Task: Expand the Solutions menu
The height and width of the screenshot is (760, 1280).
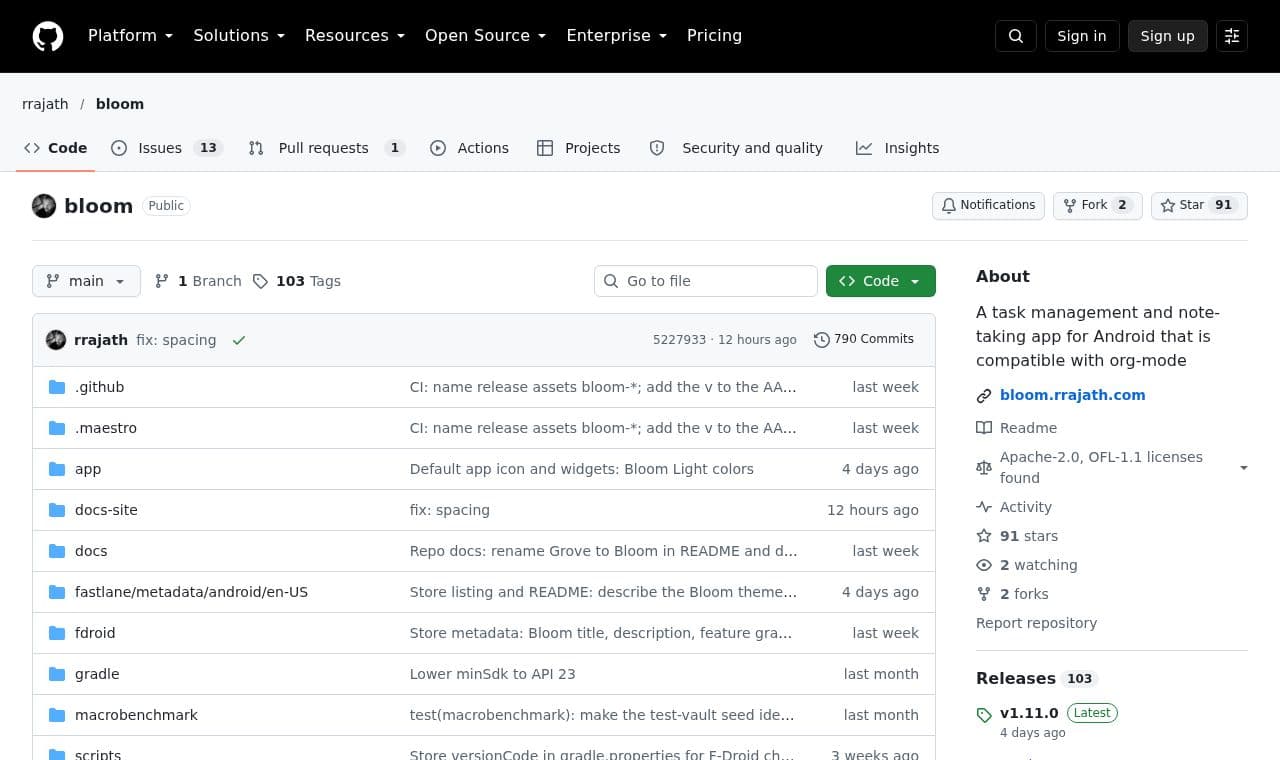Action: pos(239,36)
